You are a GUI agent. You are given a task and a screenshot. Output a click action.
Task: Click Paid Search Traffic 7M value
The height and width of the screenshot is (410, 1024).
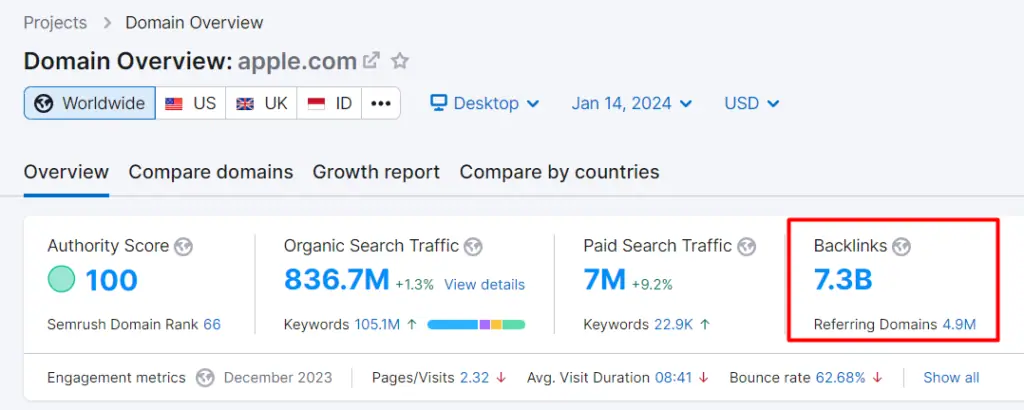point(605,279)
